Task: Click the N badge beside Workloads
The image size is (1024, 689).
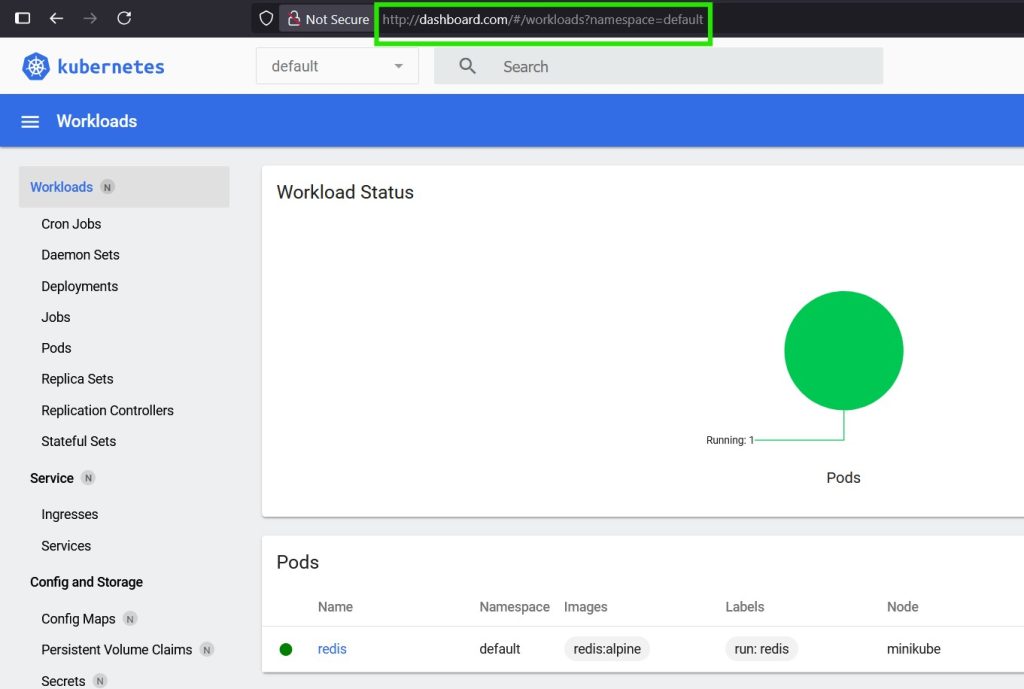Action: tap(108, 187)
